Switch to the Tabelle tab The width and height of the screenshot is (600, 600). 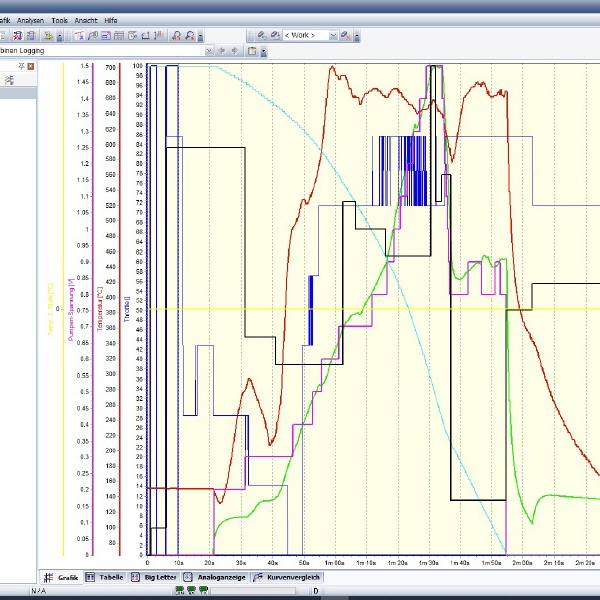[104, 577]
